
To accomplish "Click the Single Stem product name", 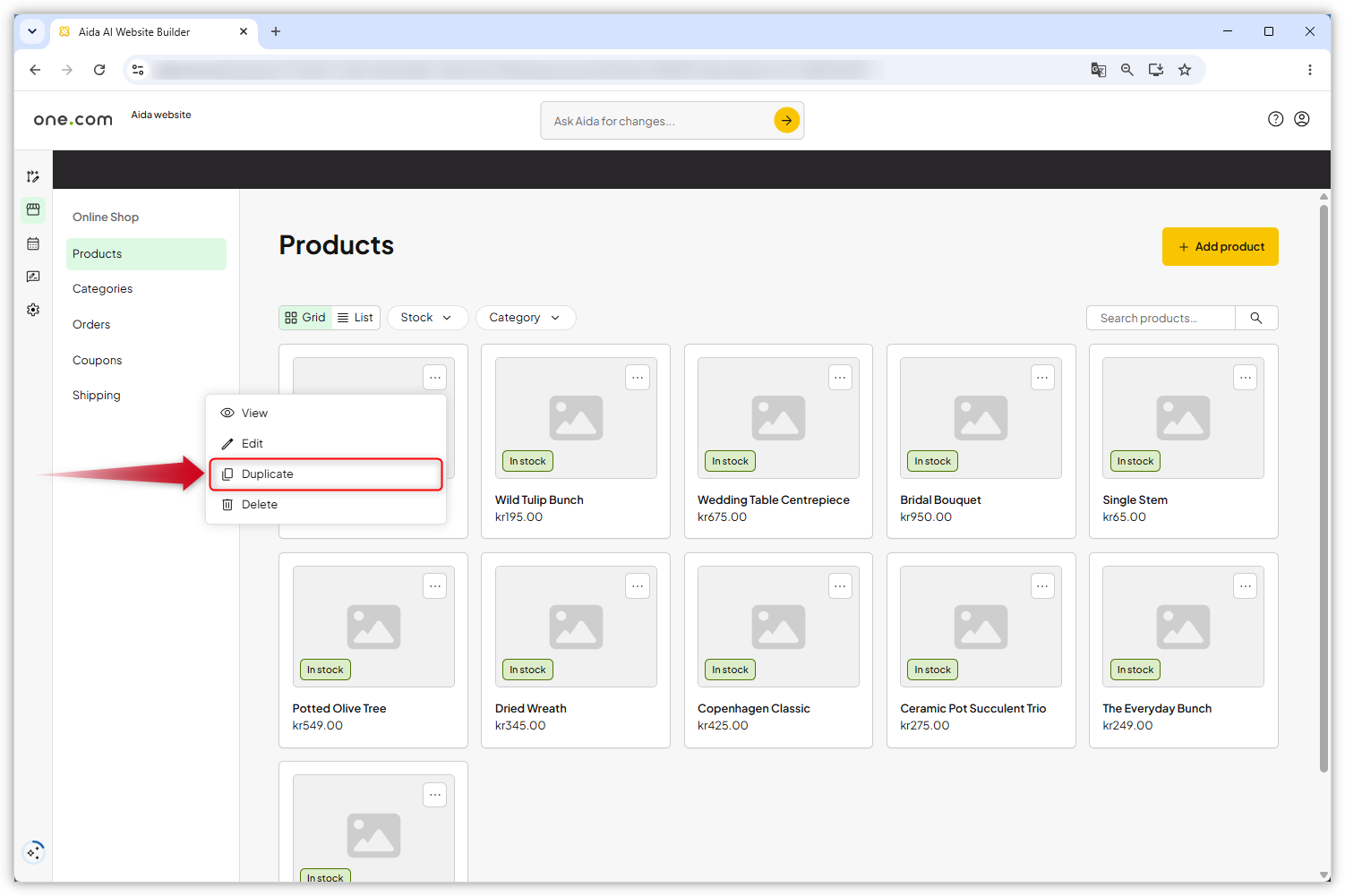I will pyautogui.click(x=1135, y=500).
